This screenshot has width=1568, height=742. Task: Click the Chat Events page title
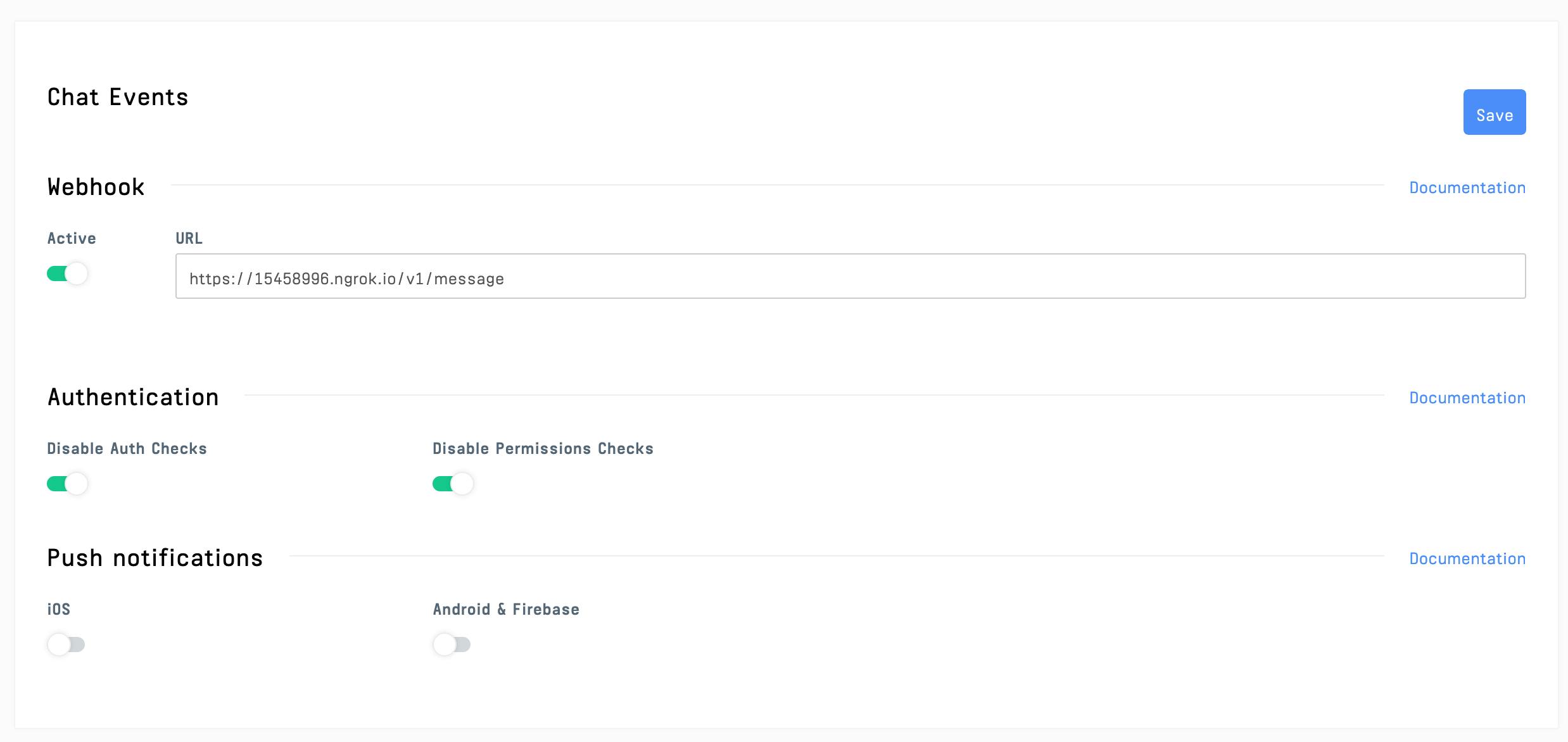pyautogui.click(x=118, y=97)
